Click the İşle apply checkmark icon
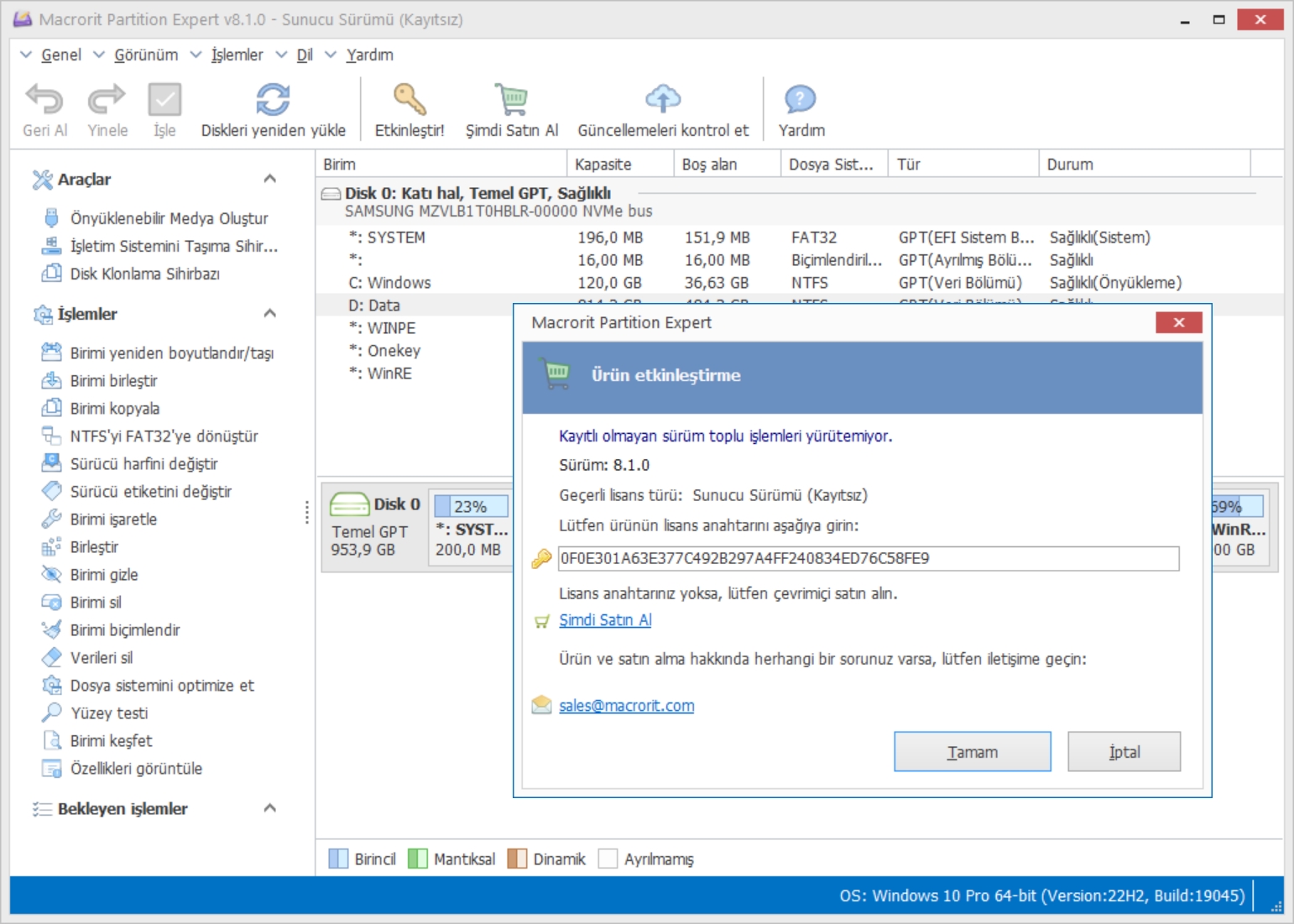The height and width of the screenshot is (924, 1294). coord(164,99)
